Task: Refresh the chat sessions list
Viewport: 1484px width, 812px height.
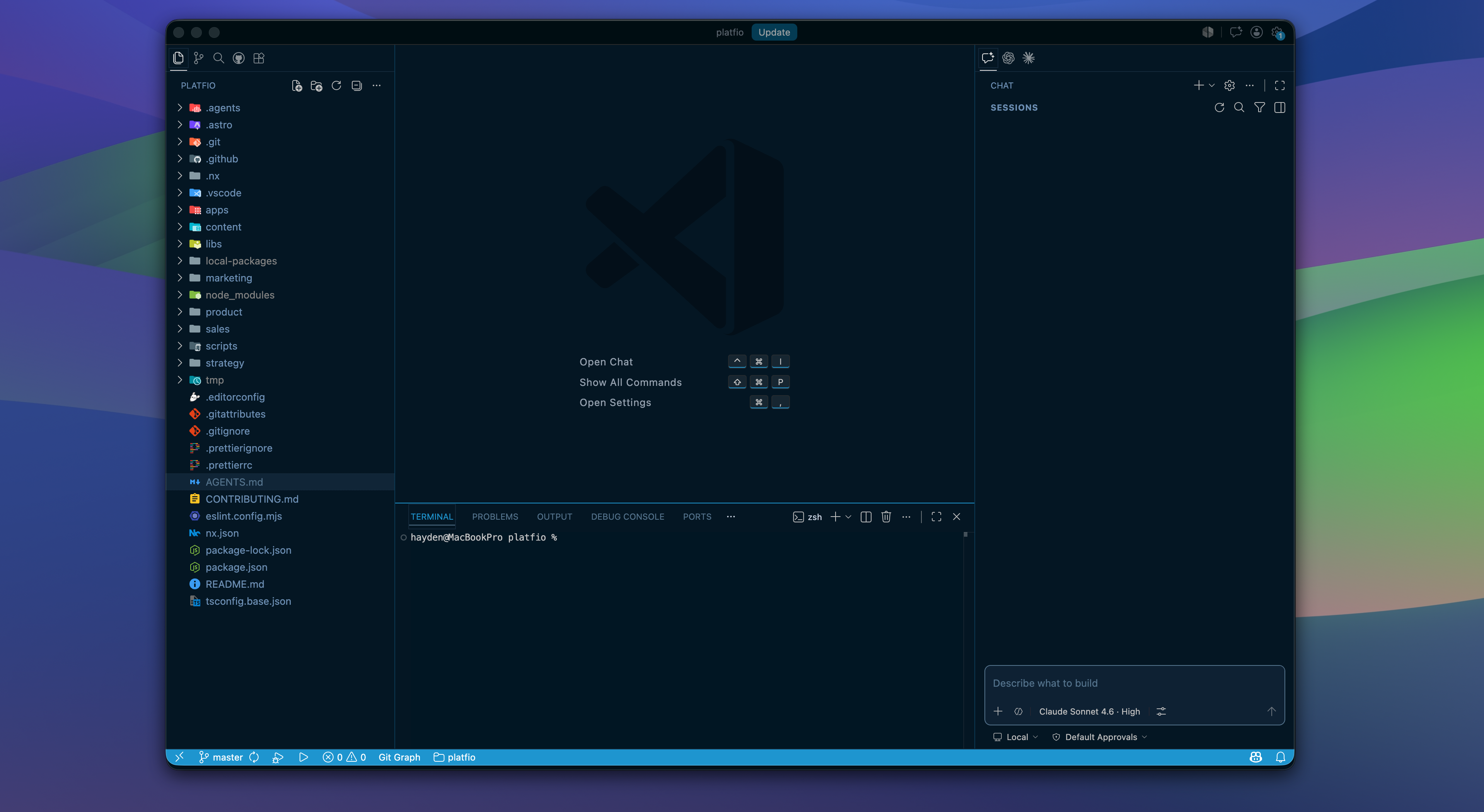Action: click(x=1219, y=108)
